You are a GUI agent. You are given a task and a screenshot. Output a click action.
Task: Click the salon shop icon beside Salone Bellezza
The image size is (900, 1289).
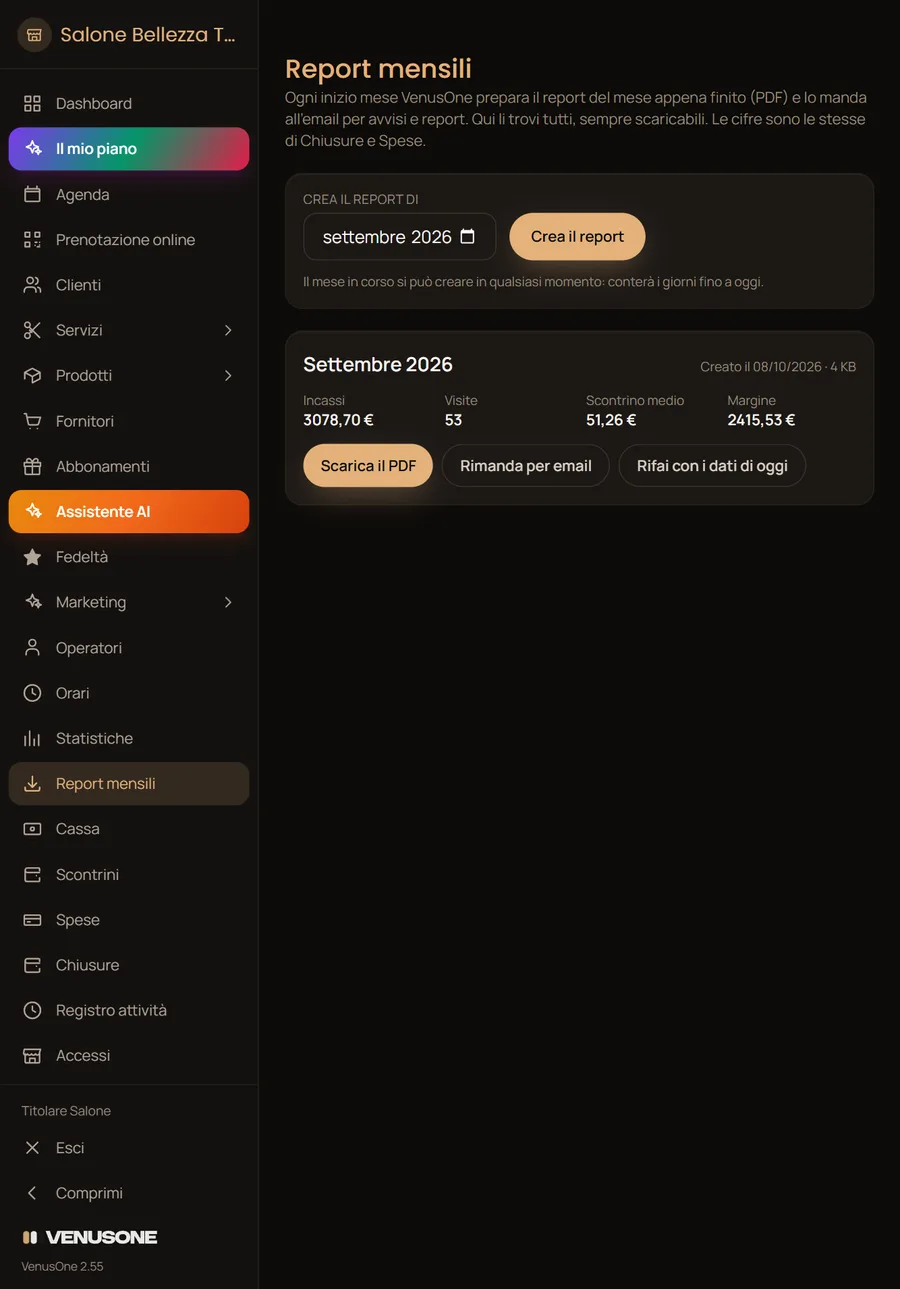(x=34, y=35)
